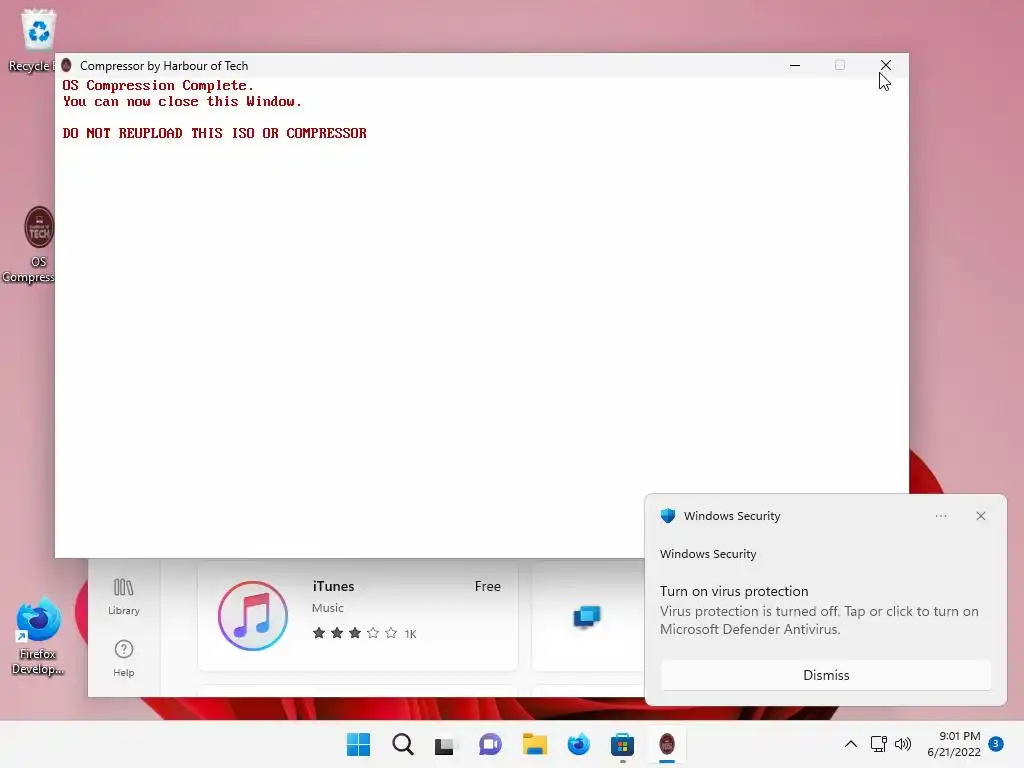1024x768 pixels.
Task: Close the Compressor by Harbour of Tech window
Action: (886, 65)
